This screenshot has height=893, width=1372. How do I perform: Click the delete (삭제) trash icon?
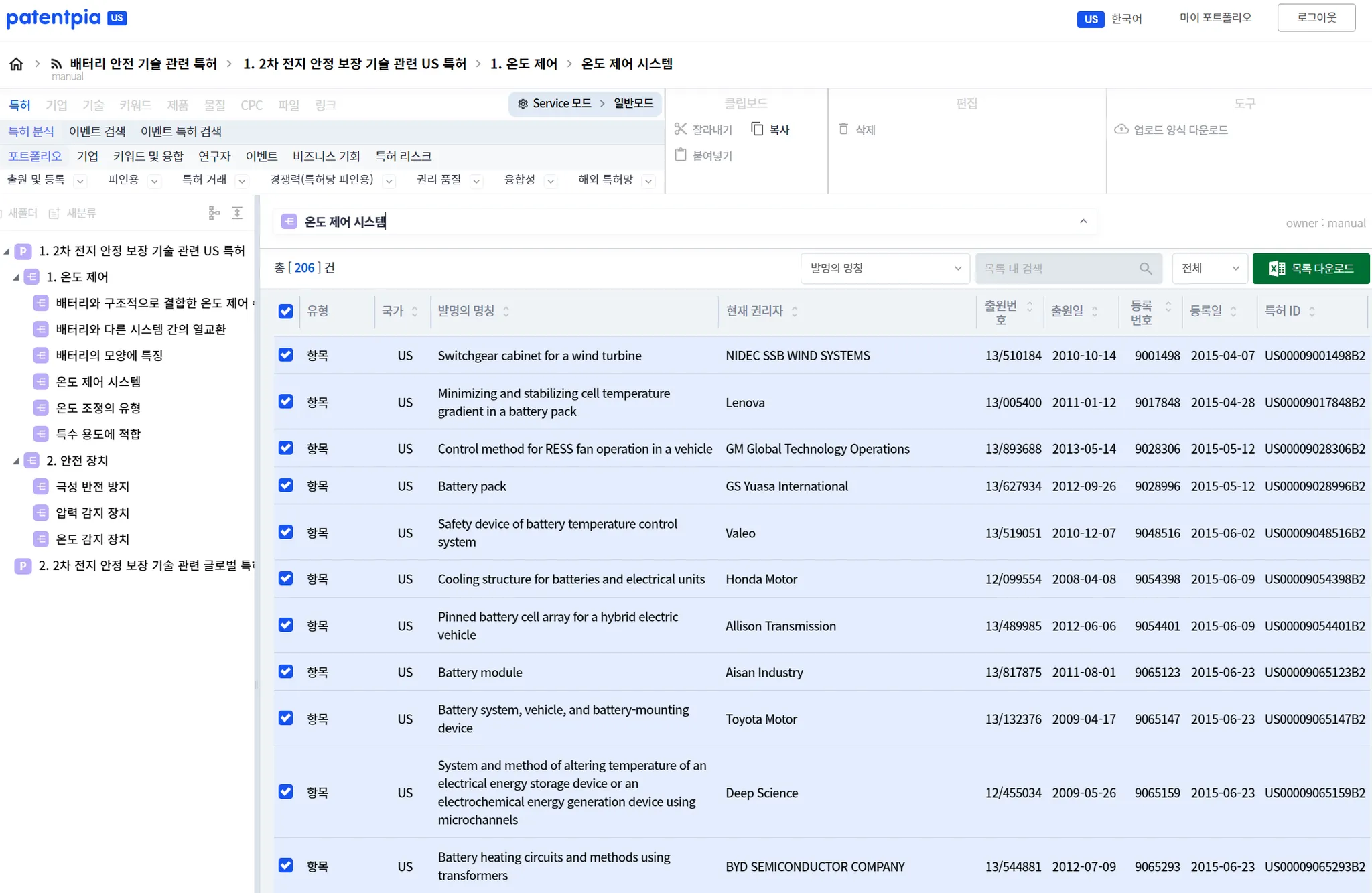click(843, 129)
